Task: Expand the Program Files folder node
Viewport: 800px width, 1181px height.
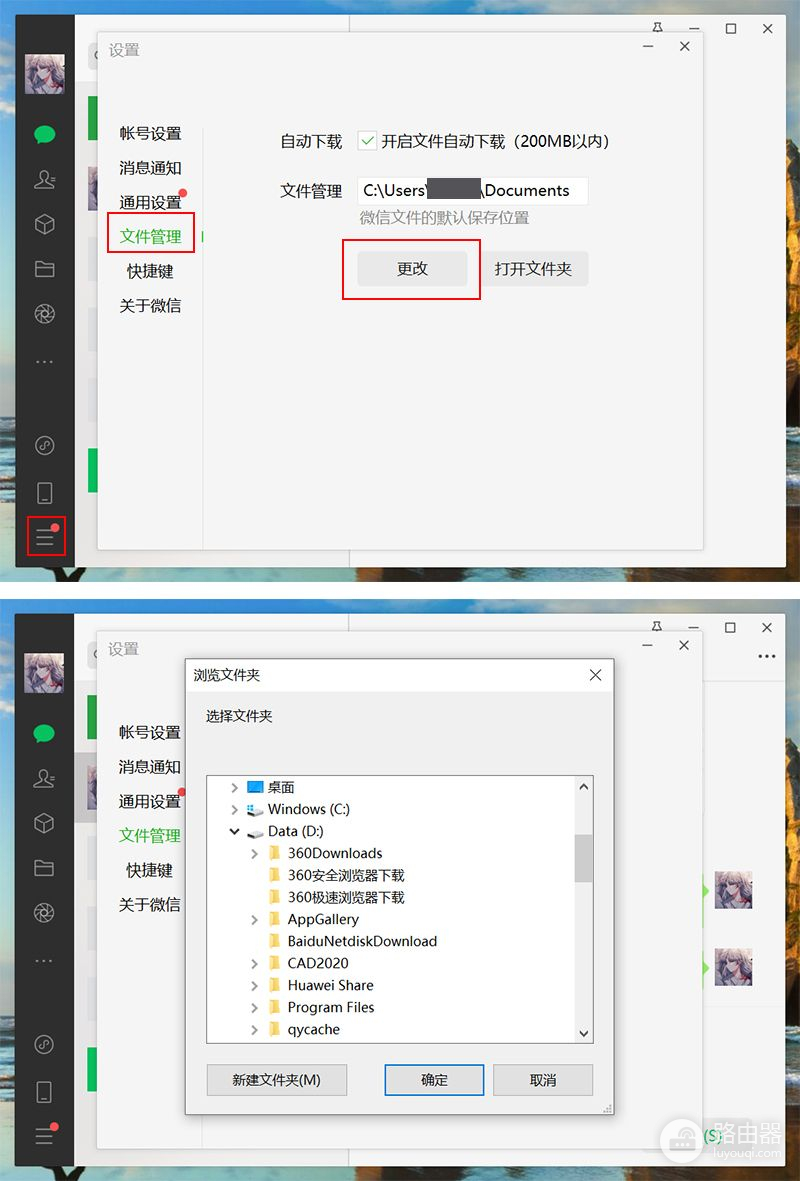Action: tap(255, 1008)
